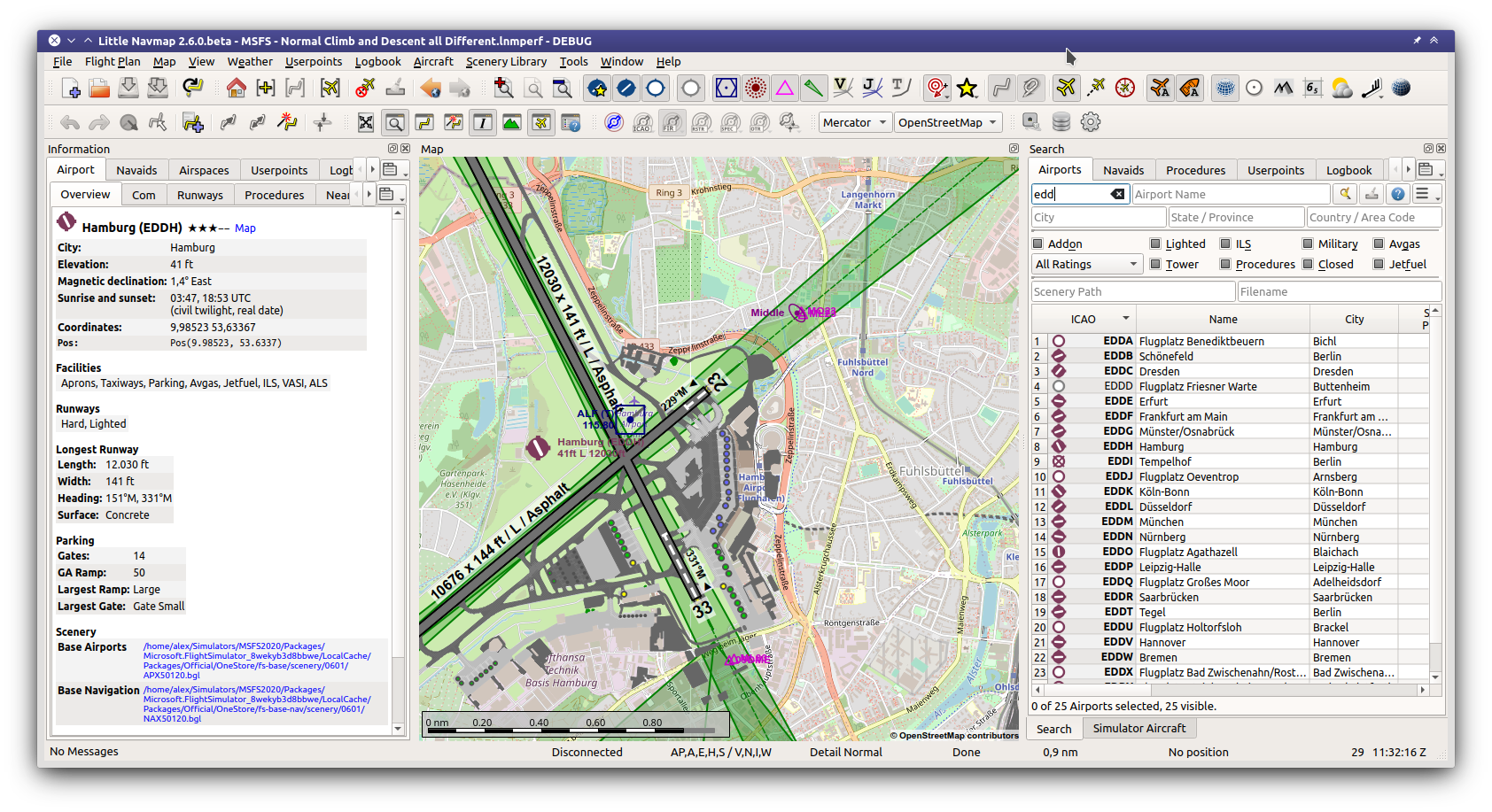Open the All Ratings dropdown

[x=1087, y=264]
